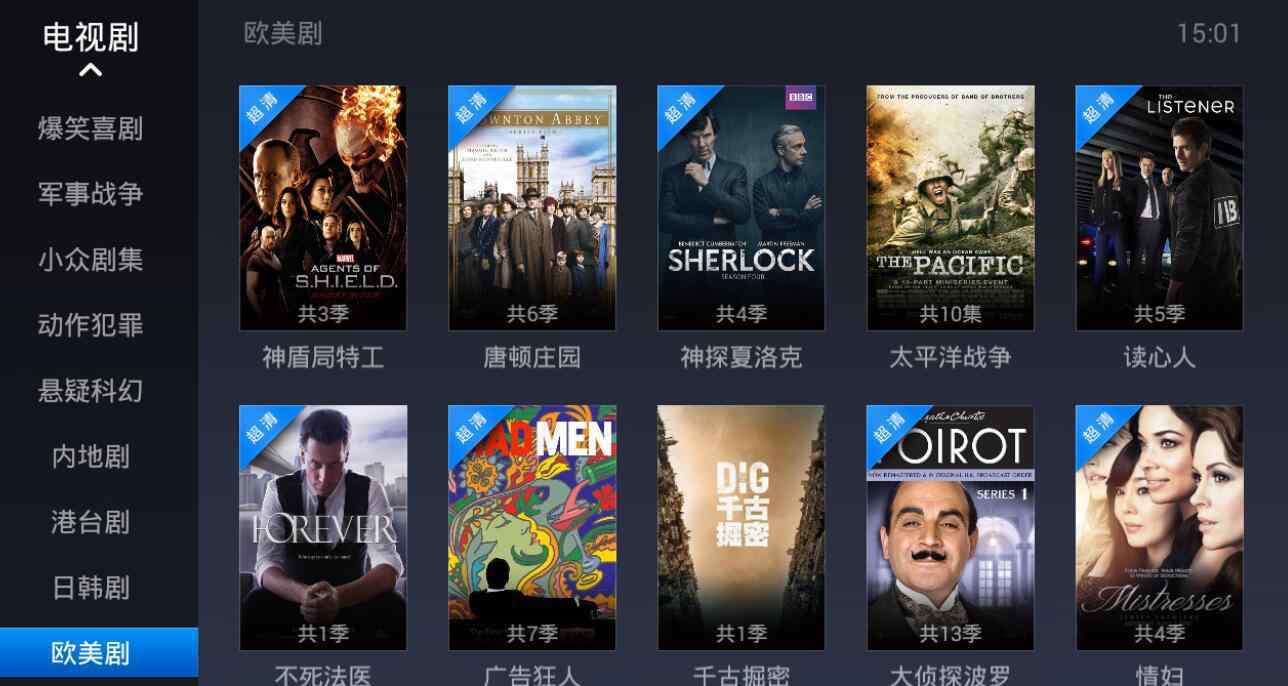Select the 爆笑喜剧 category
This screenshot has height=686, width=1288.
click(x=91, y=129)
